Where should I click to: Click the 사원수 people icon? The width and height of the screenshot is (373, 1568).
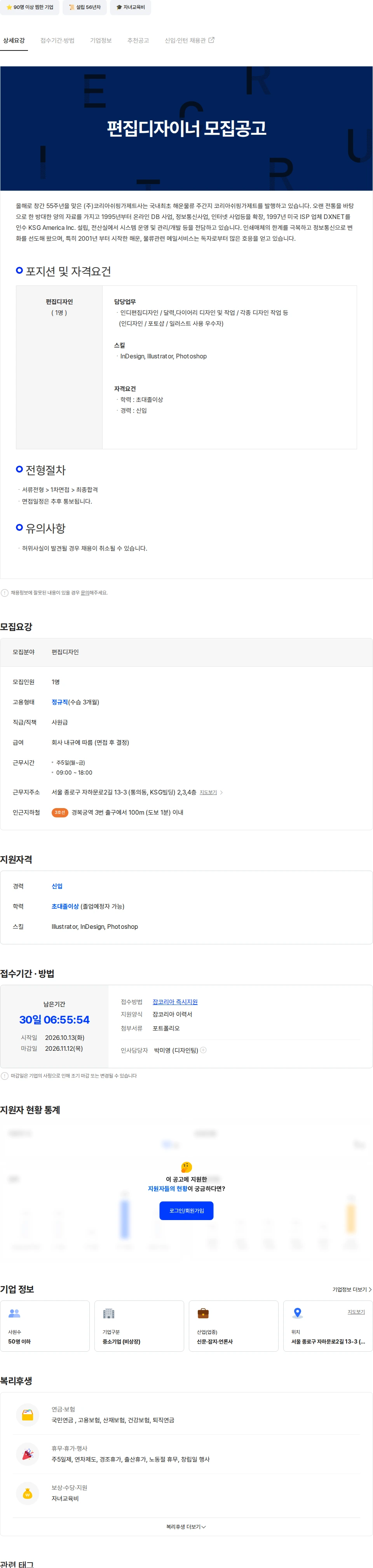tap(15, 1314)
